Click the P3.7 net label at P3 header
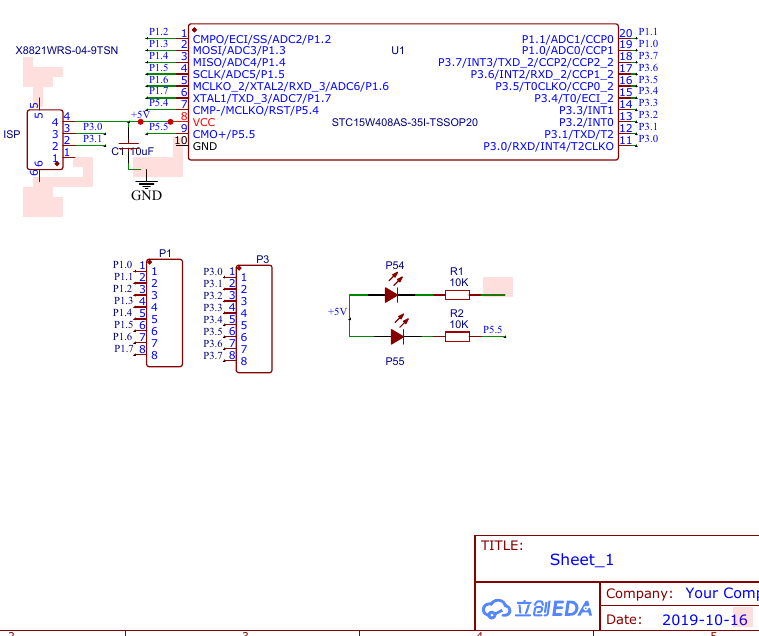The width and height of the screenshot is (759, 636). coord(213,355)
